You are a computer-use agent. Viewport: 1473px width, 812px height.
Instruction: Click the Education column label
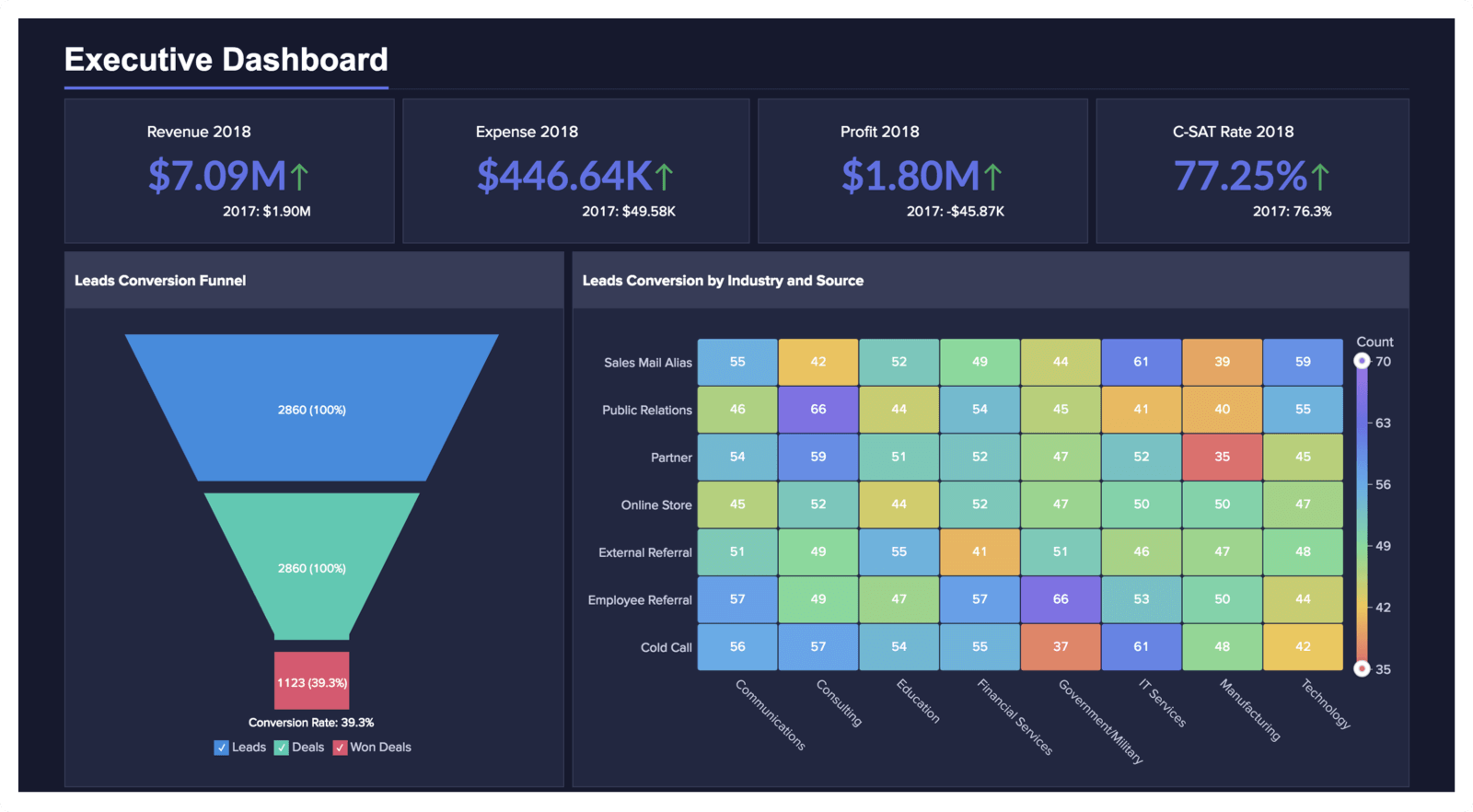(x=918, y=701)
